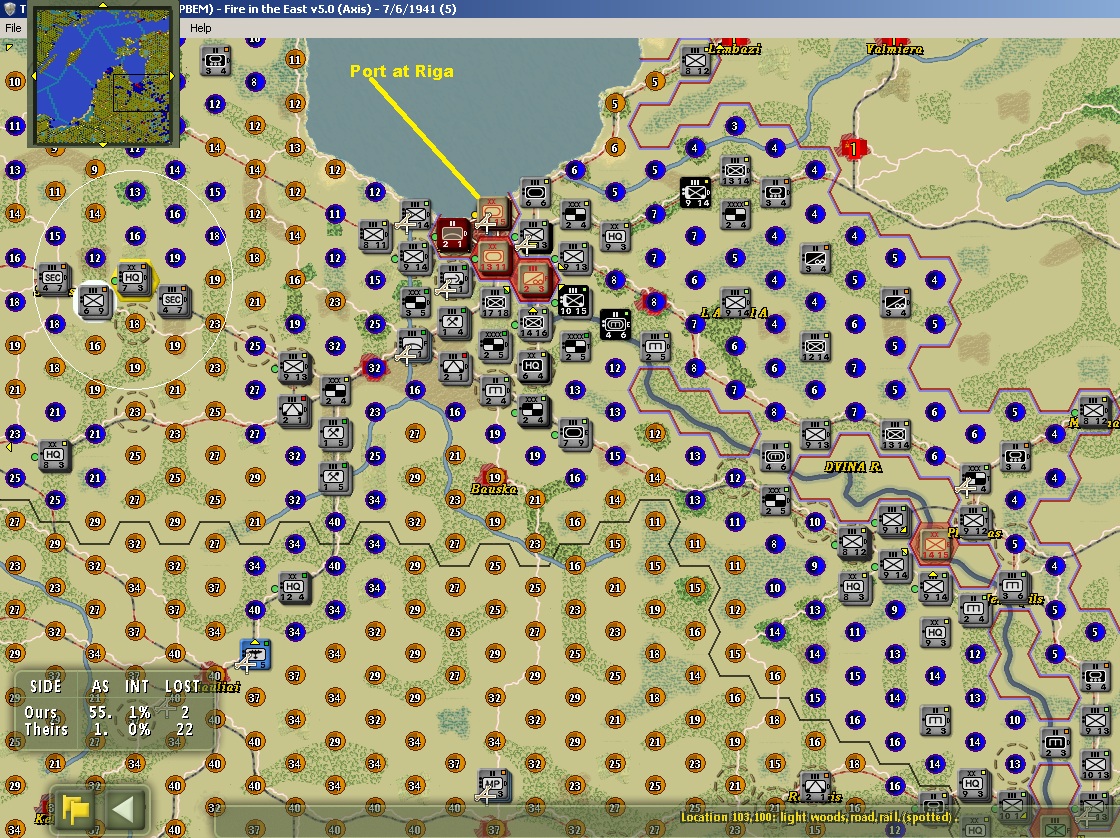This screenshot has height=838, width=1120.
Task: Click the minimap overview thumbnail
Action: click(x=103, y=74)
